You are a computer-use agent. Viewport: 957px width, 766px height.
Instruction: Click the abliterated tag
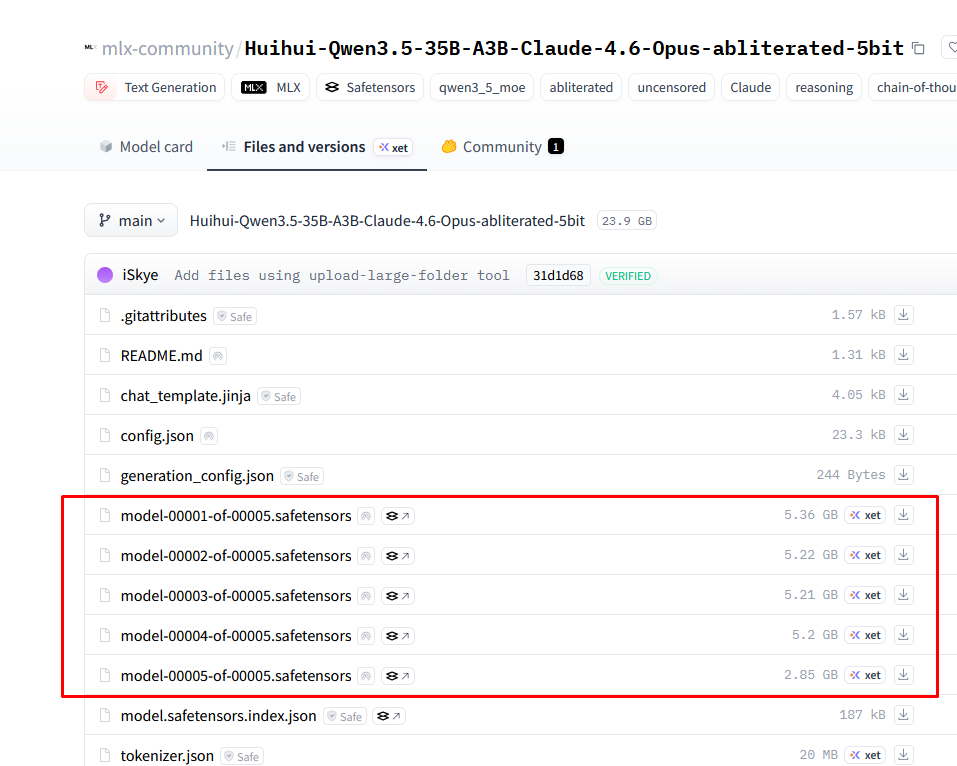[x=581, y=87]
